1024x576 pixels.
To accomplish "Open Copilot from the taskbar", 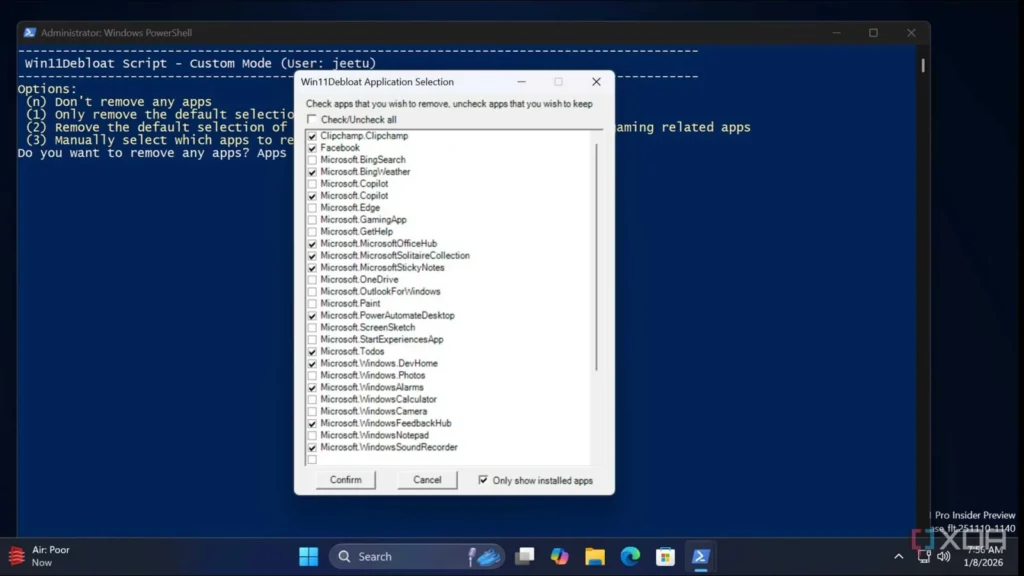I will point(559,556).
